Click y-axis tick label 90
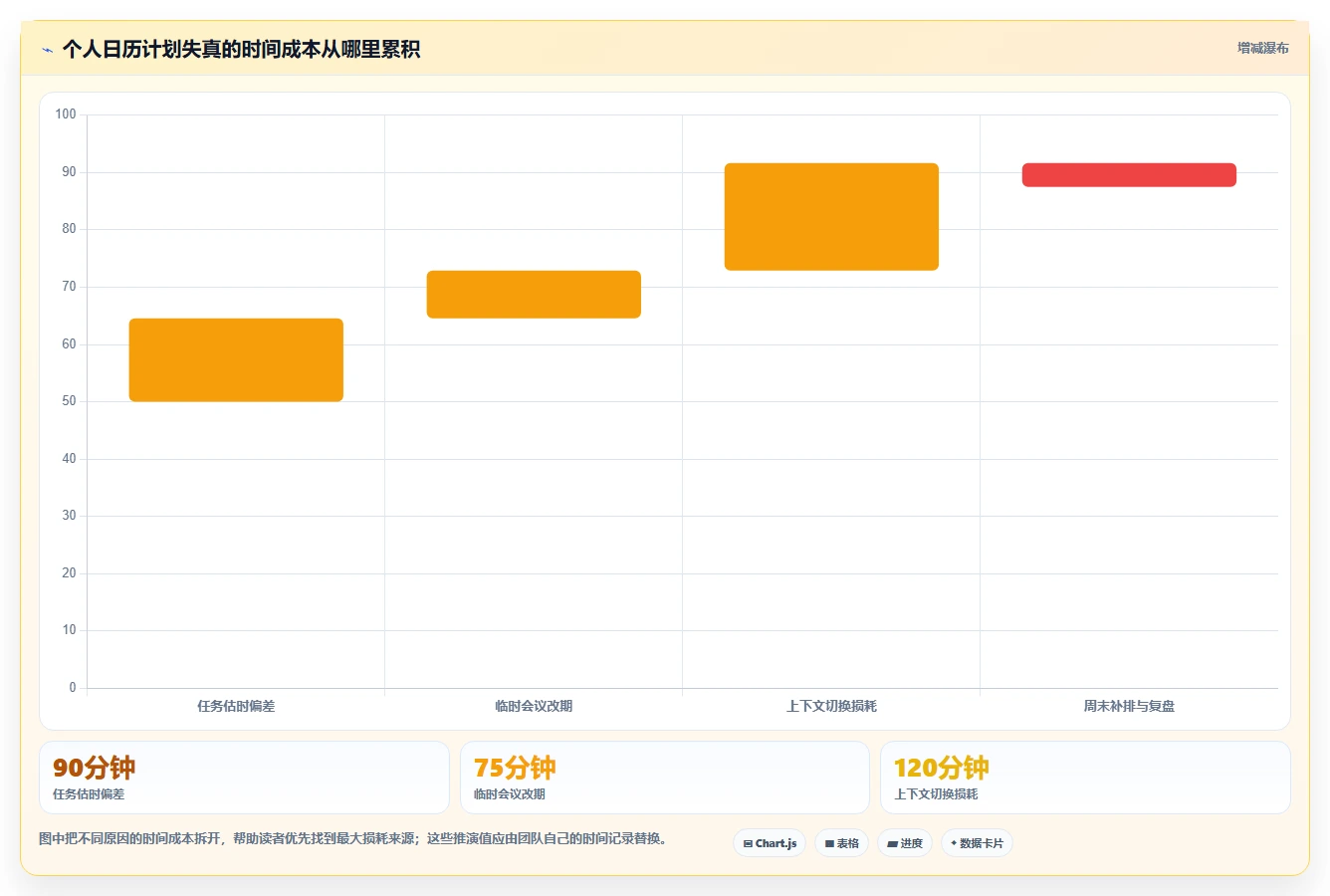The height and width of the screenshot is (896, 1330). [x=69, y=172]
